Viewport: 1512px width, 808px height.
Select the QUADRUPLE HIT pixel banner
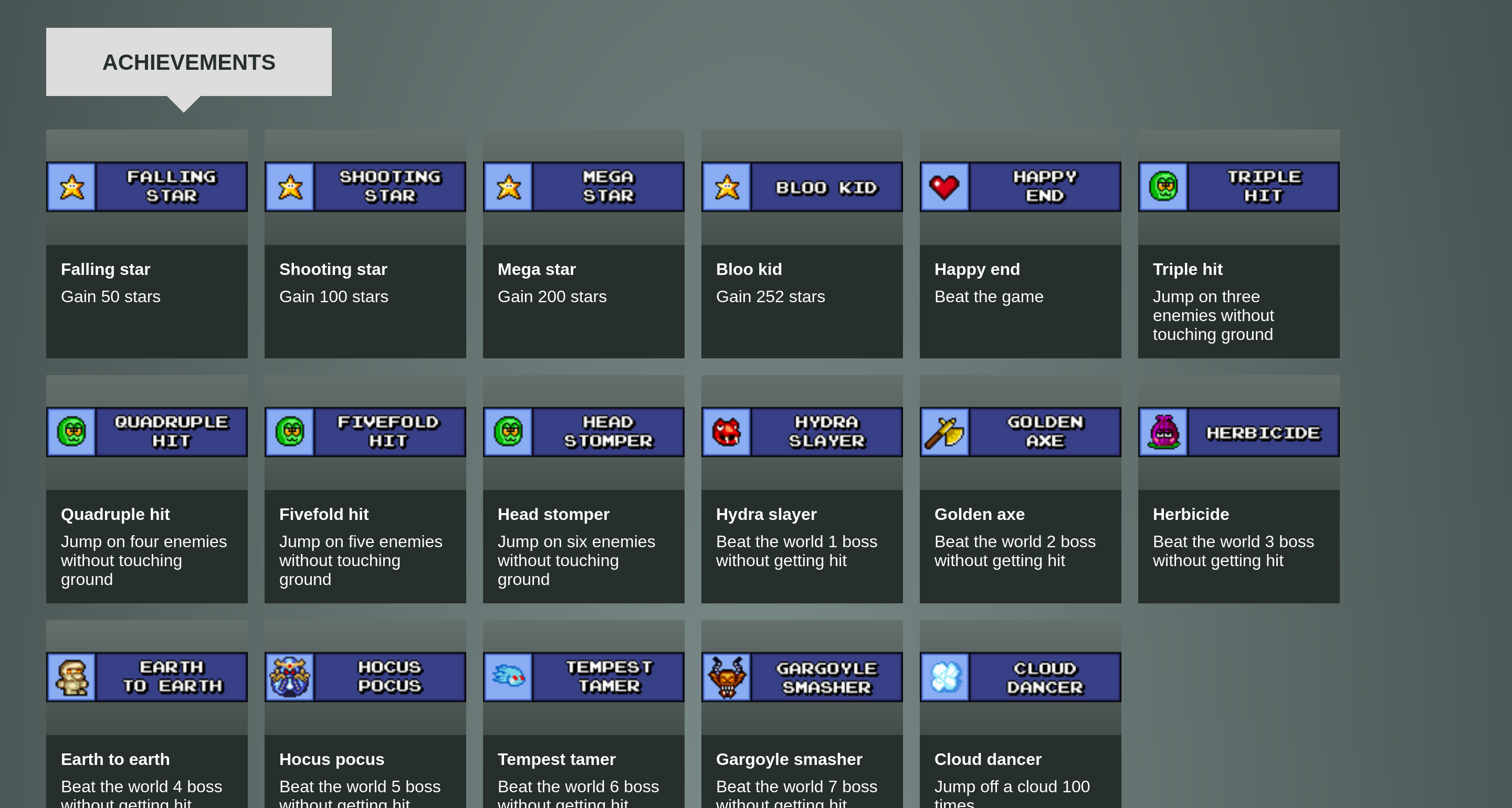[147, 432]
